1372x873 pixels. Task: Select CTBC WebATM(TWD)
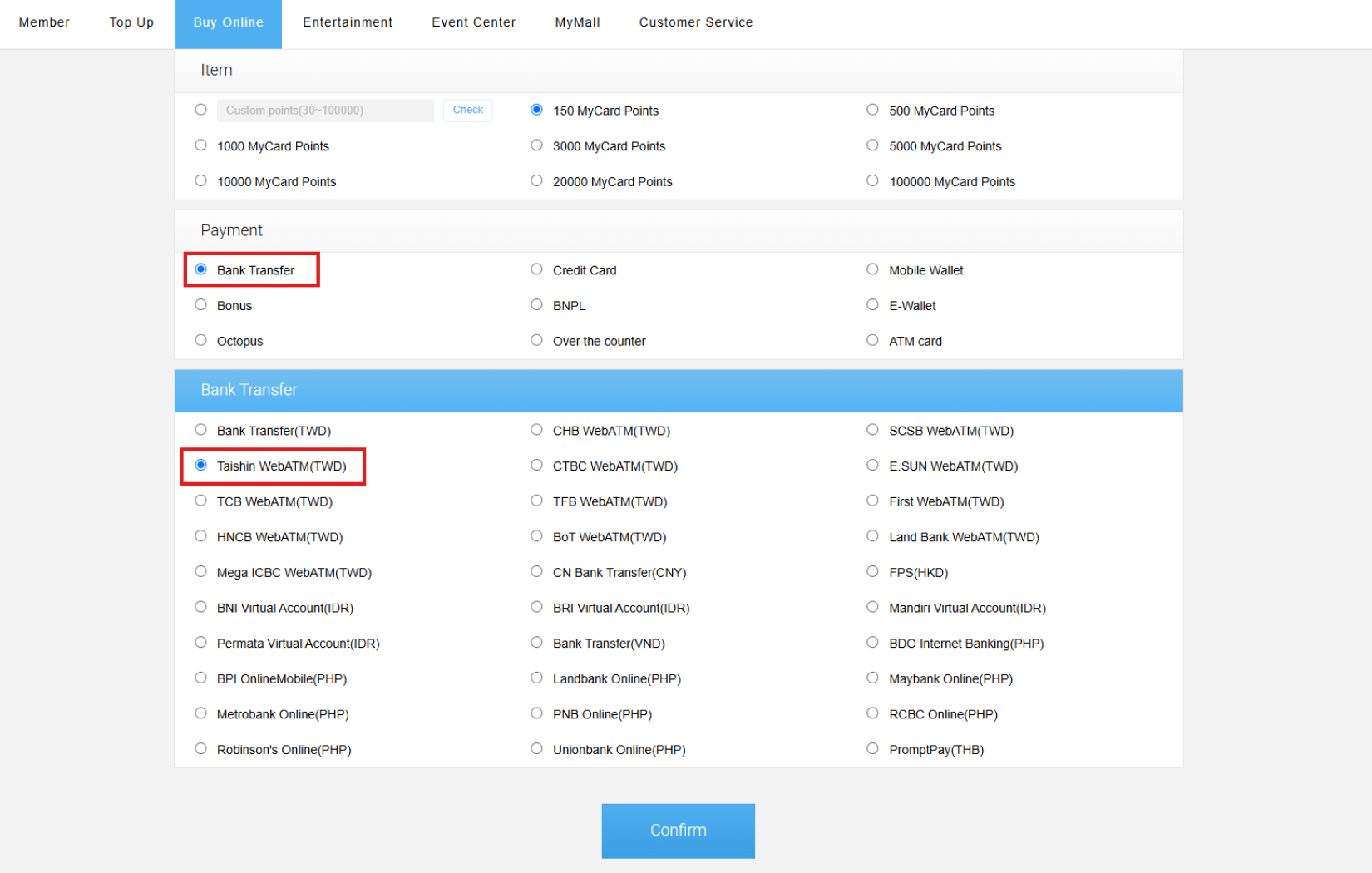tap(536, 466)
